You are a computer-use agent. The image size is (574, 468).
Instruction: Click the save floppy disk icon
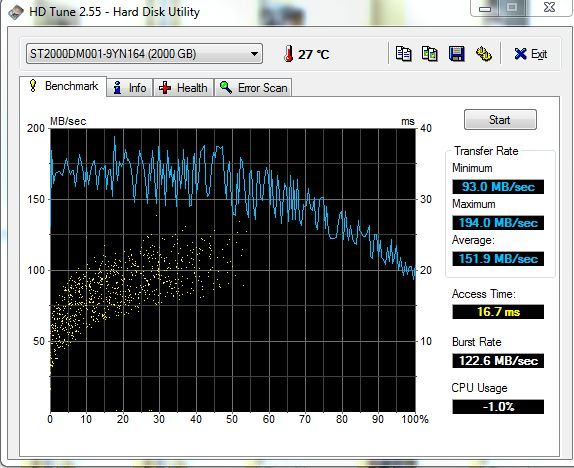point(456,54)
